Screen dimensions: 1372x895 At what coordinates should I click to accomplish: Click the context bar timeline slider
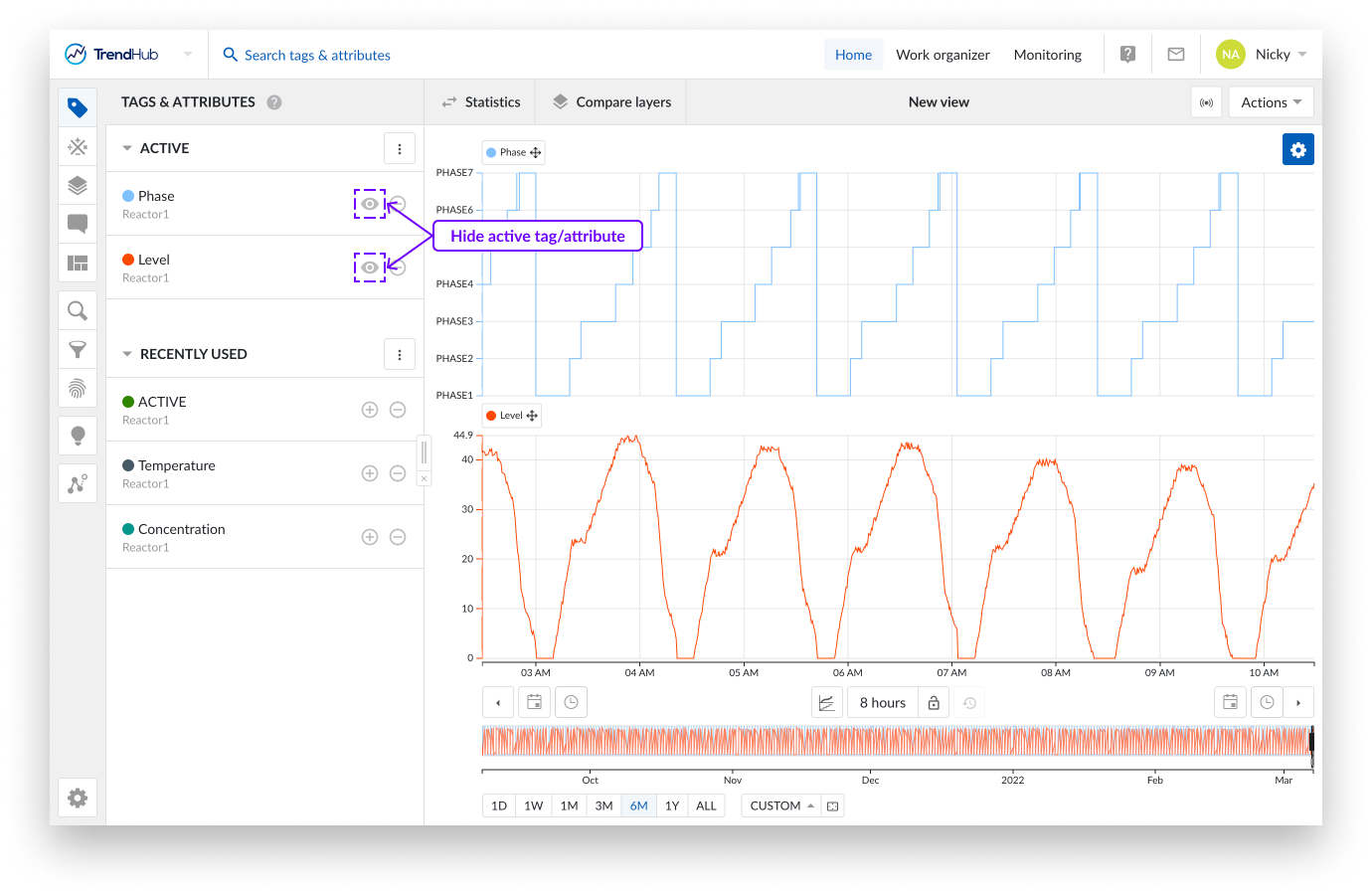(x=895, y=742)
